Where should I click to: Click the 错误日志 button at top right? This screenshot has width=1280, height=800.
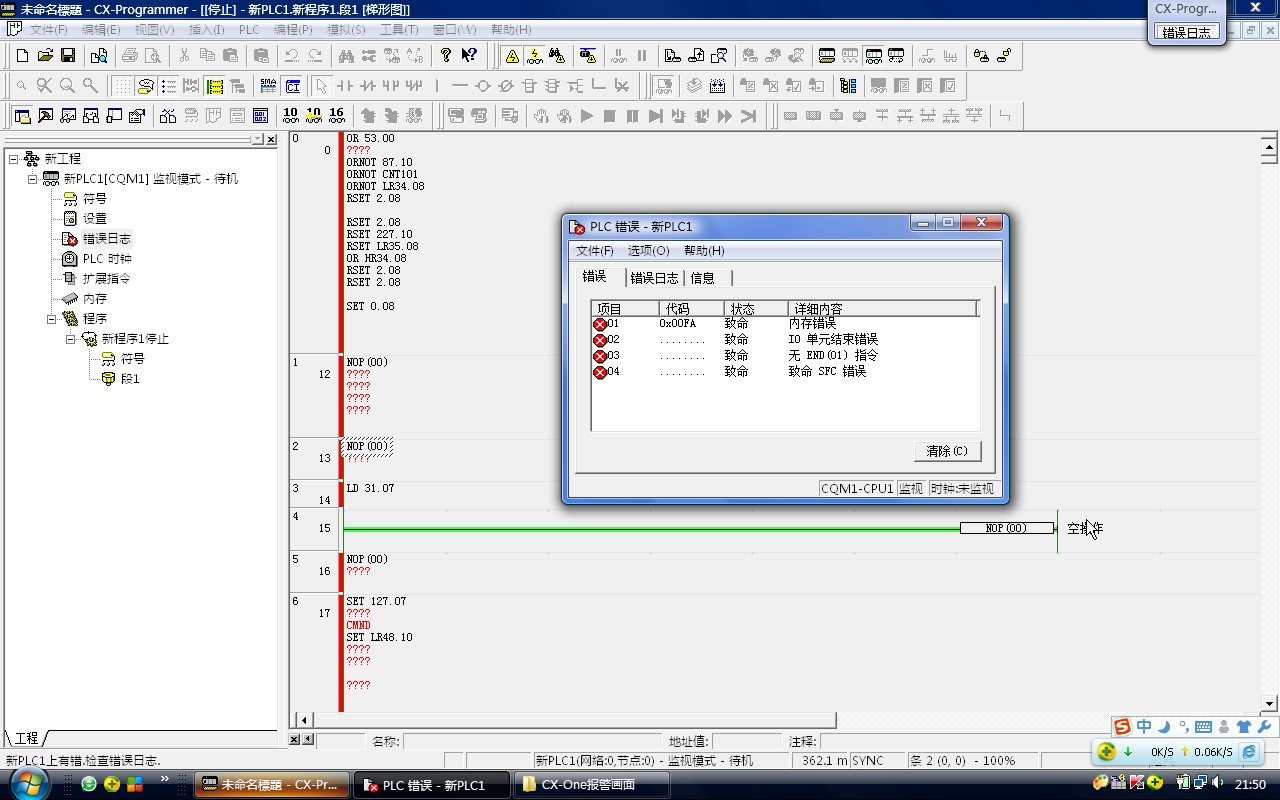(1186, 32)
